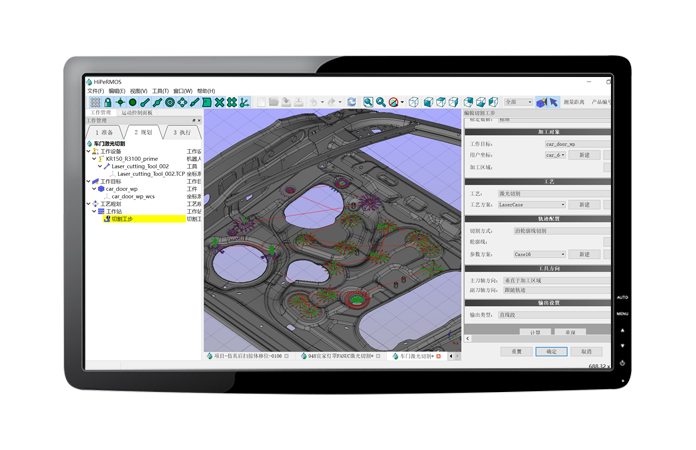The width and height of the screenshot is (696, 450).
Task: Collapse the Laser_cutting_Tool_002 tree node
Action: 100,166
